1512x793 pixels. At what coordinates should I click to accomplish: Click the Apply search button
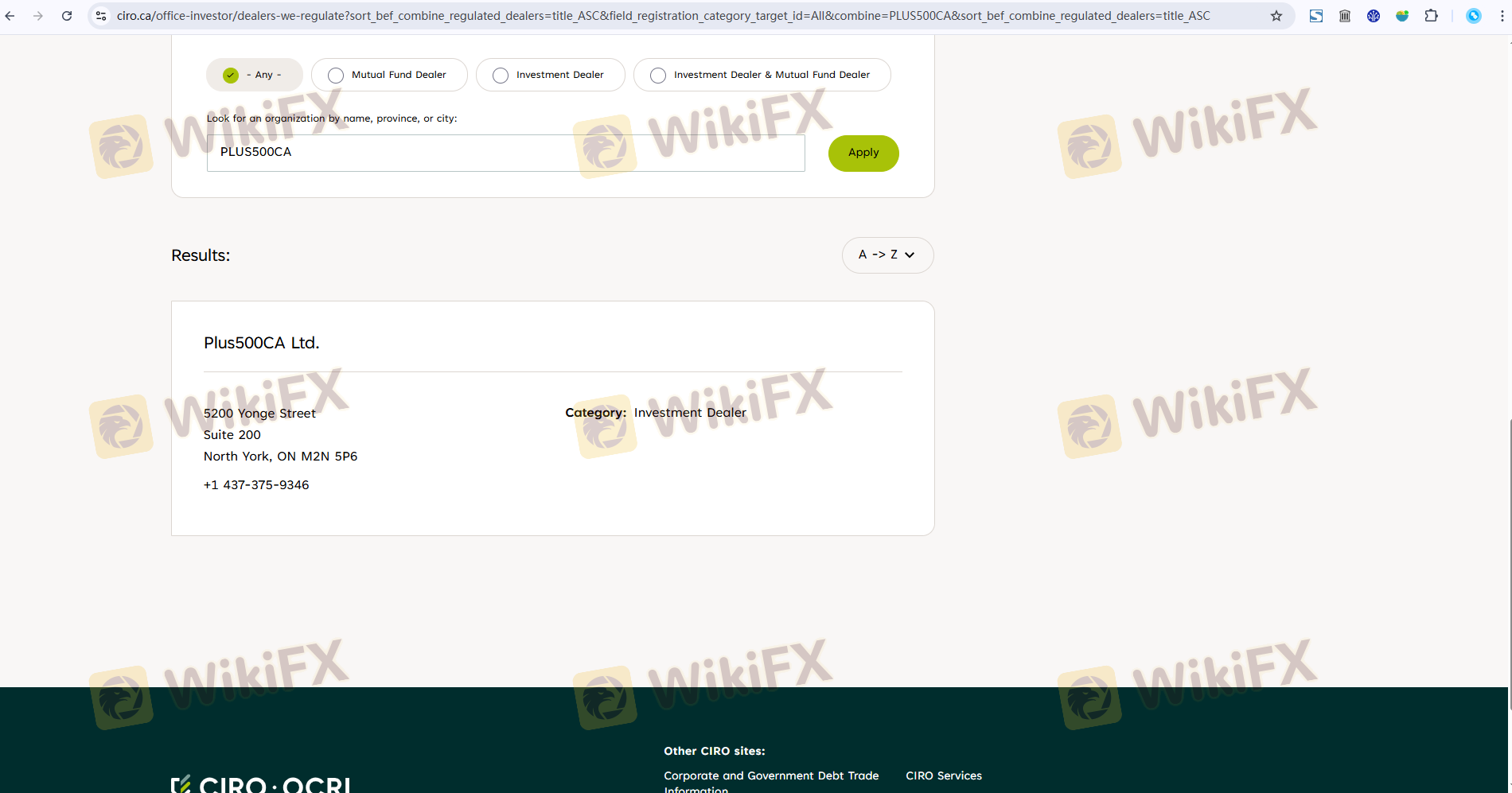pos(863,153)
